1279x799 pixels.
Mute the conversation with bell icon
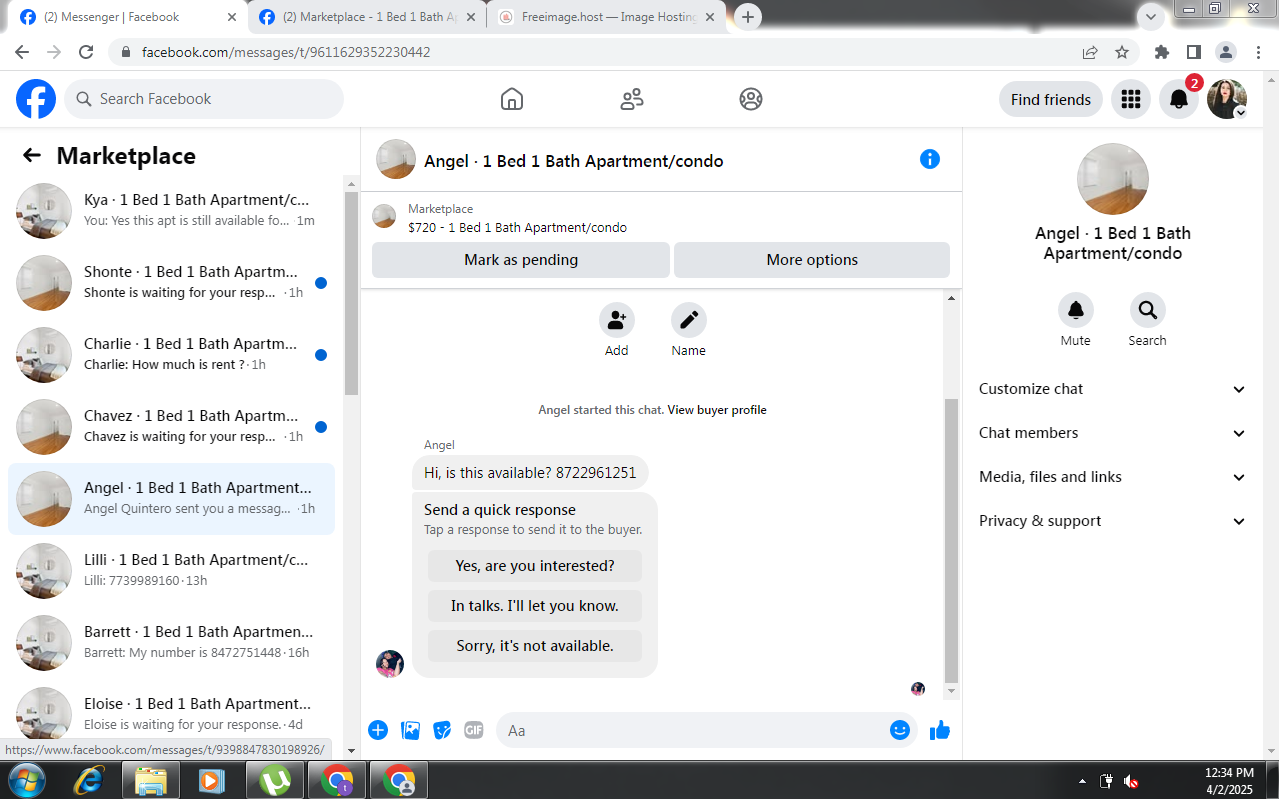click(1076, 310)
